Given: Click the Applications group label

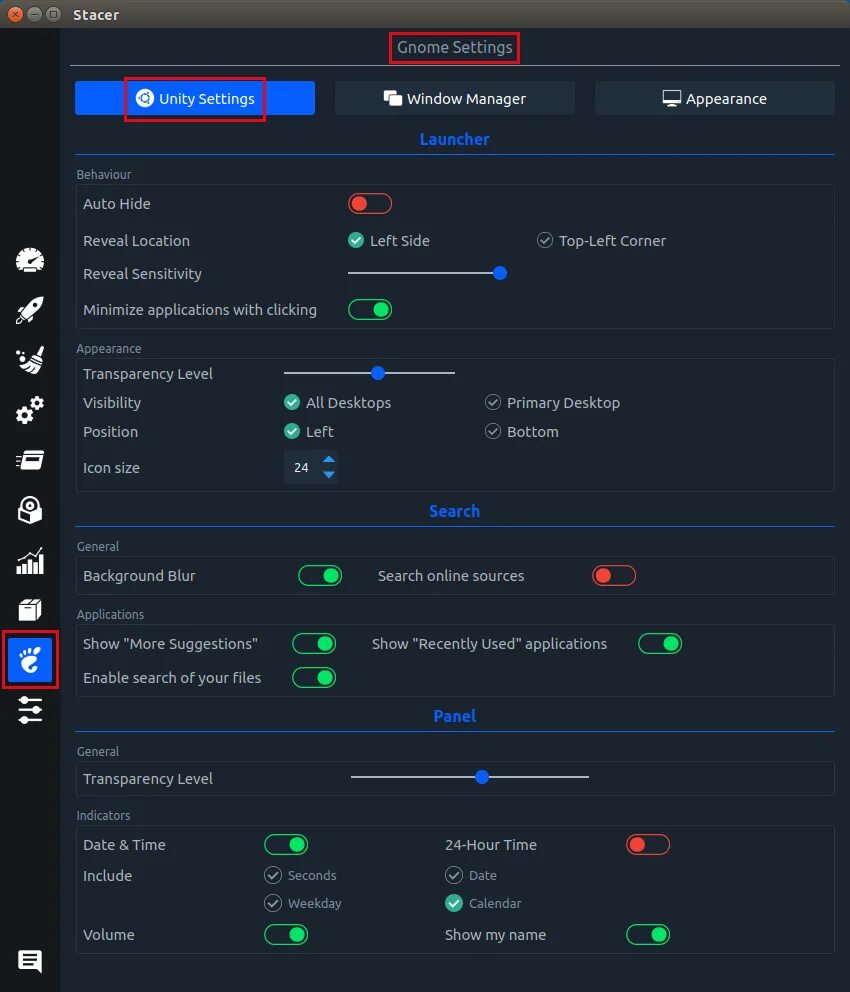Looking at the screenshot, I should 110,614.
